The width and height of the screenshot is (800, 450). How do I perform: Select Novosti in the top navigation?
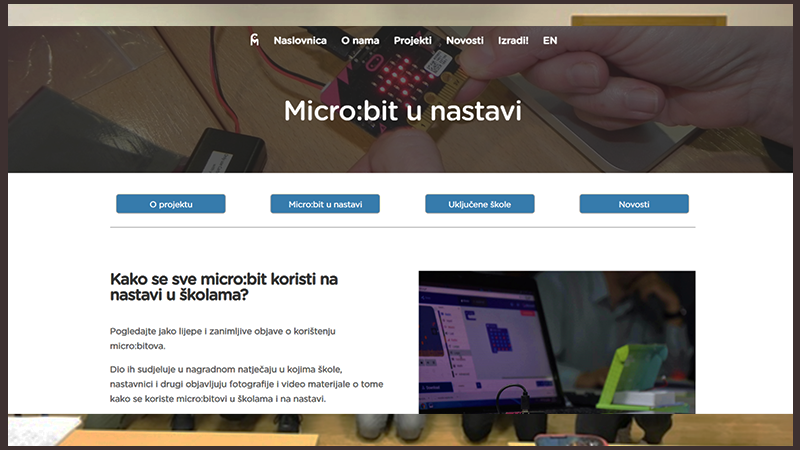[x=465, y=40]
